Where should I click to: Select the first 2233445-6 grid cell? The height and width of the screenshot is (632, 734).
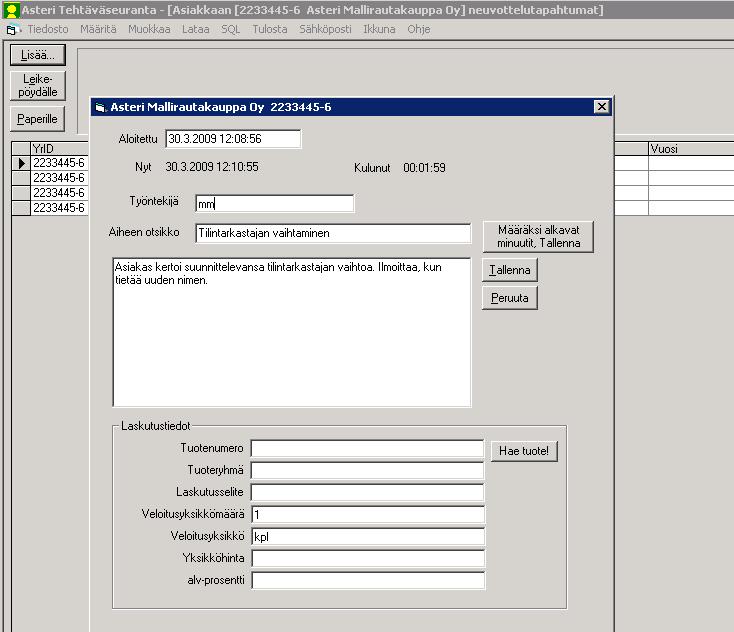(x=59, y=163)
